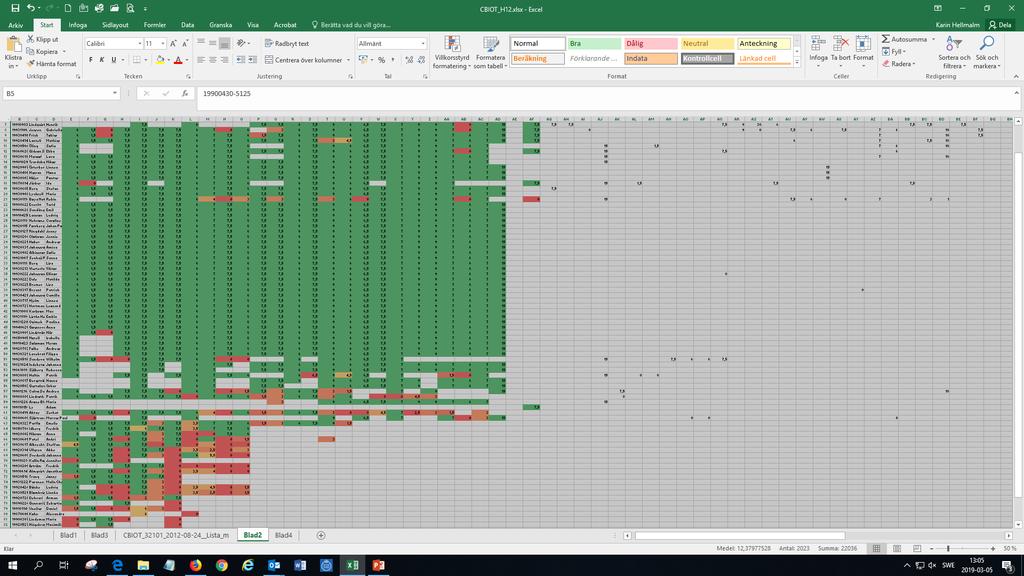1024x576 pixels.
Task: Apply the red font color swatch
Action: [x=178, y=59]
